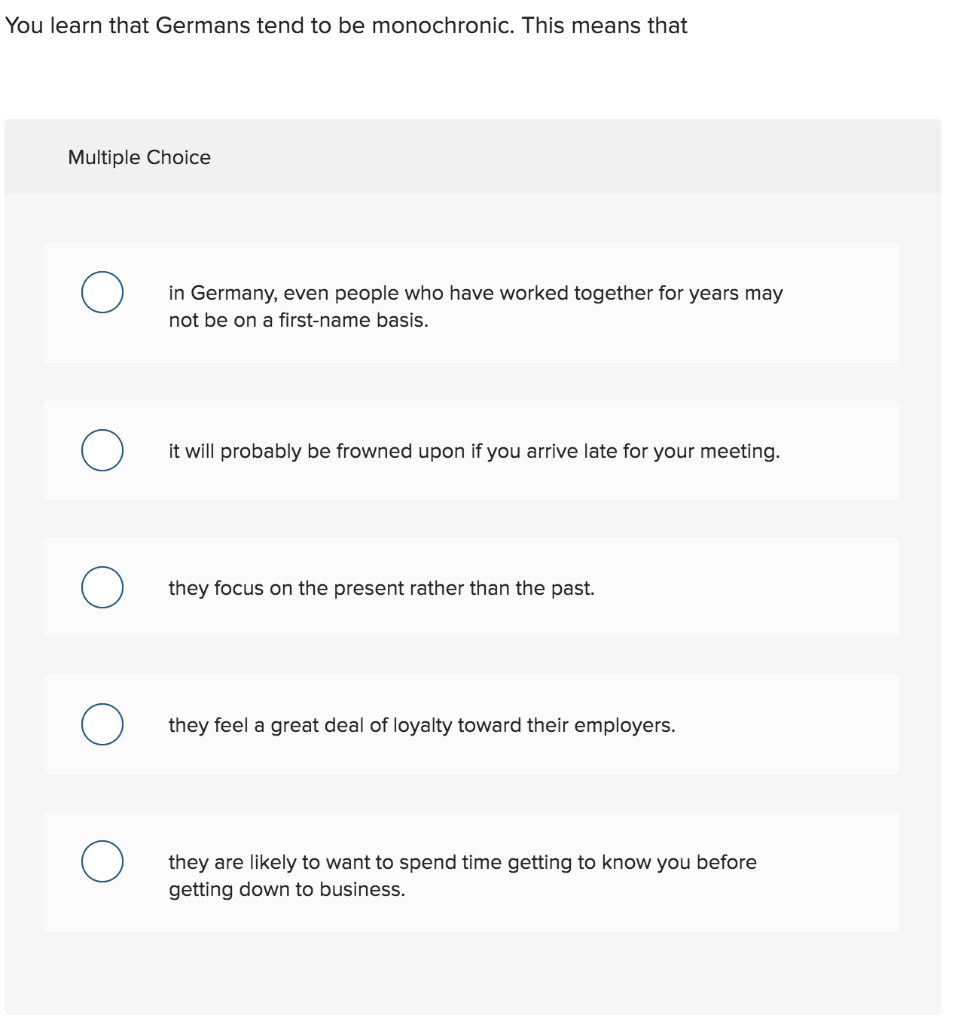The width and height of the screenshot is (961, 1024).
Task: Click the third answer option row
Action: pyautogui.click(x=471, y=587)
